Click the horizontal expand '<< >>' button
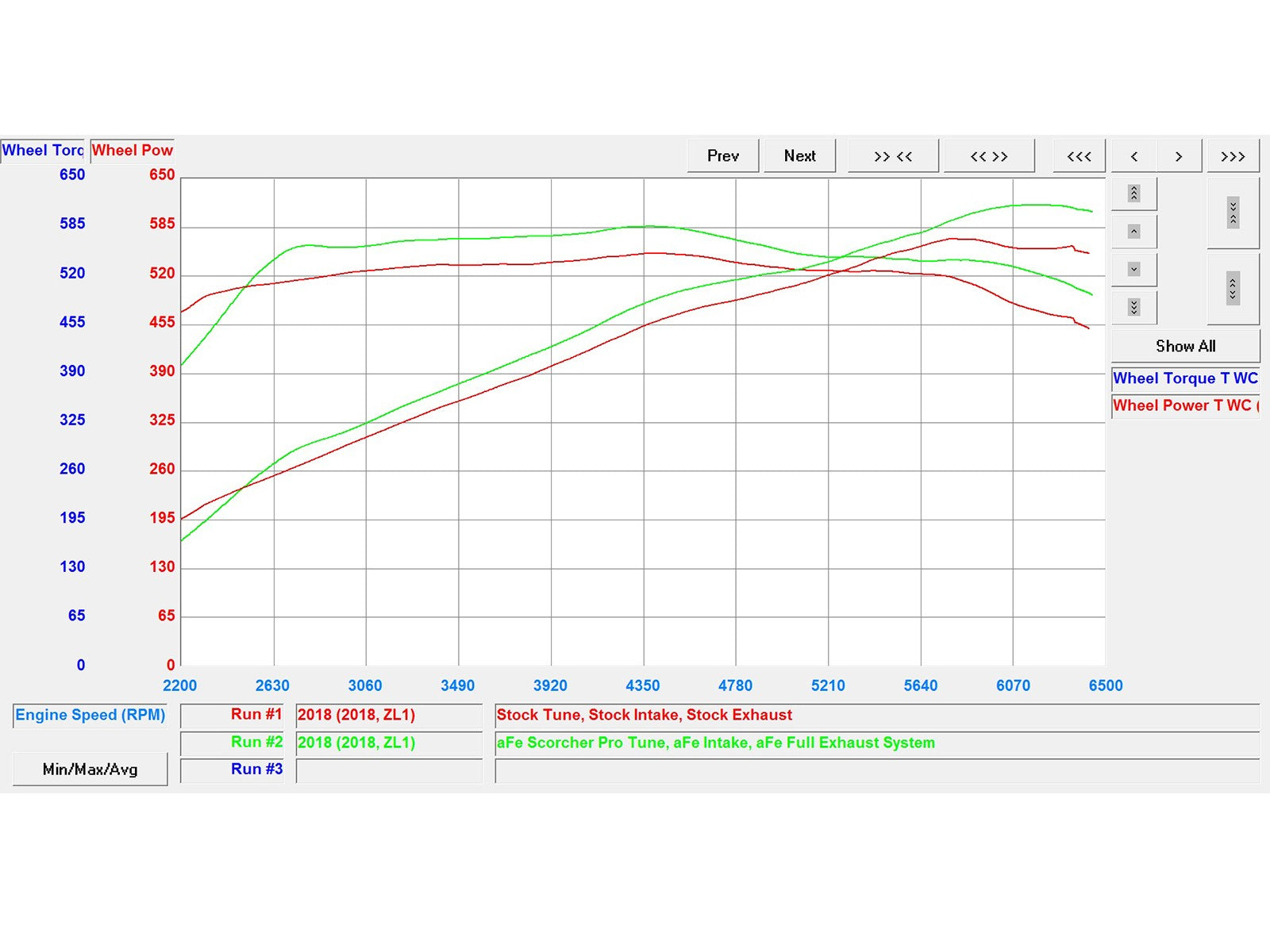Viewport: 1270px width, 952px height. click(989, 156)
